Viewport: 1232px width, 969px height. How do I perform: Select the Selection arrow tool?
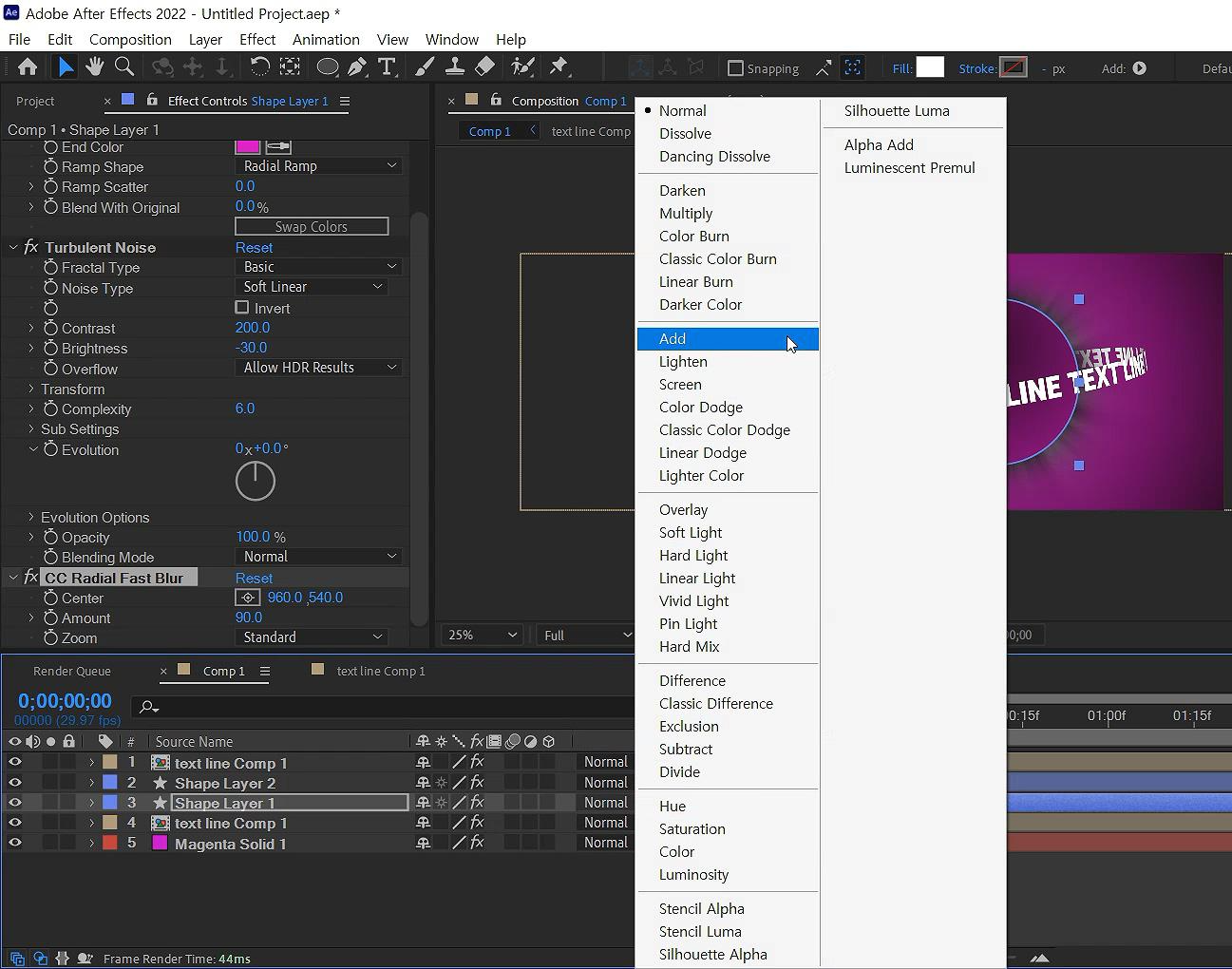[x=65, y=66]
